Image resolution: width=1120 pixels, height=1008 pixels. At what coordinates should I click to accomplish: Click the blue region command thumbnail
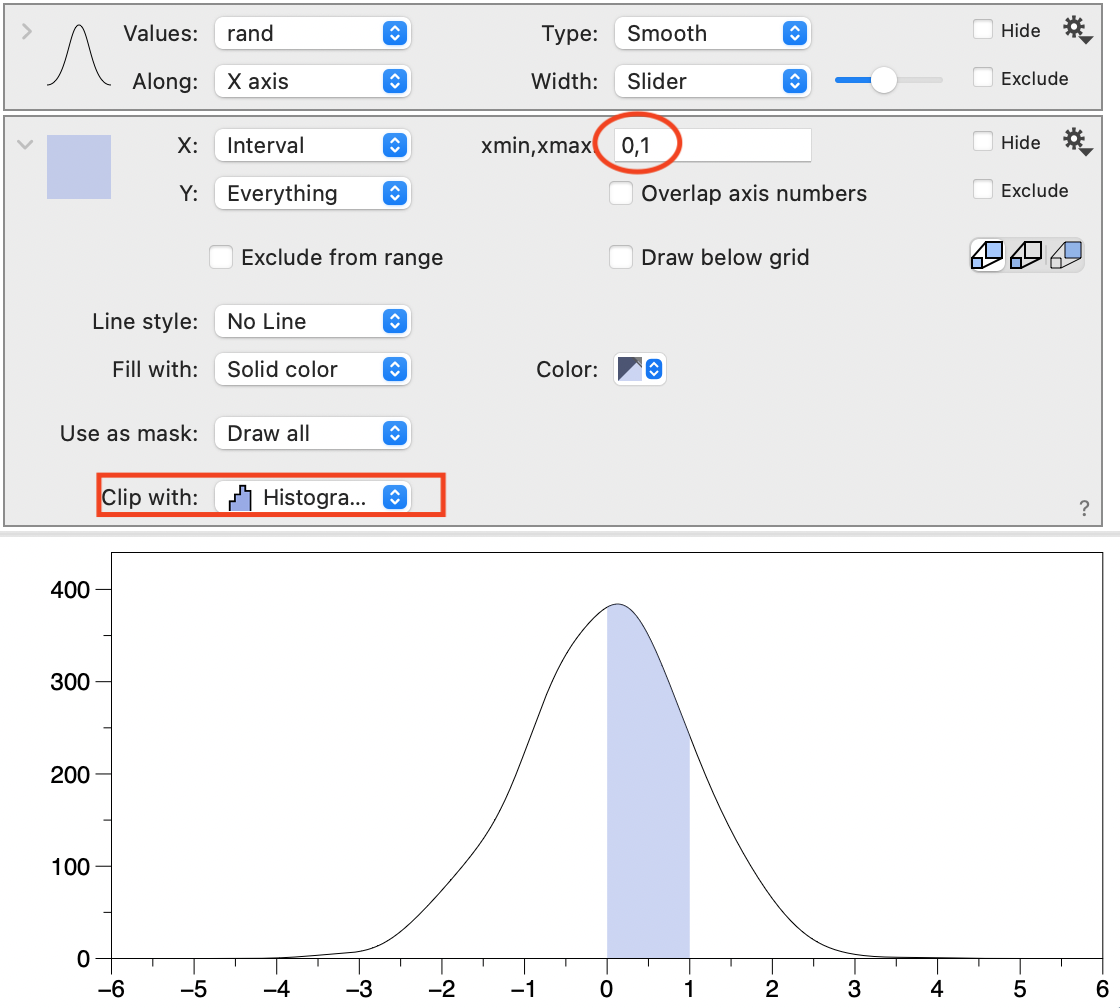click(x=78, y=166)
